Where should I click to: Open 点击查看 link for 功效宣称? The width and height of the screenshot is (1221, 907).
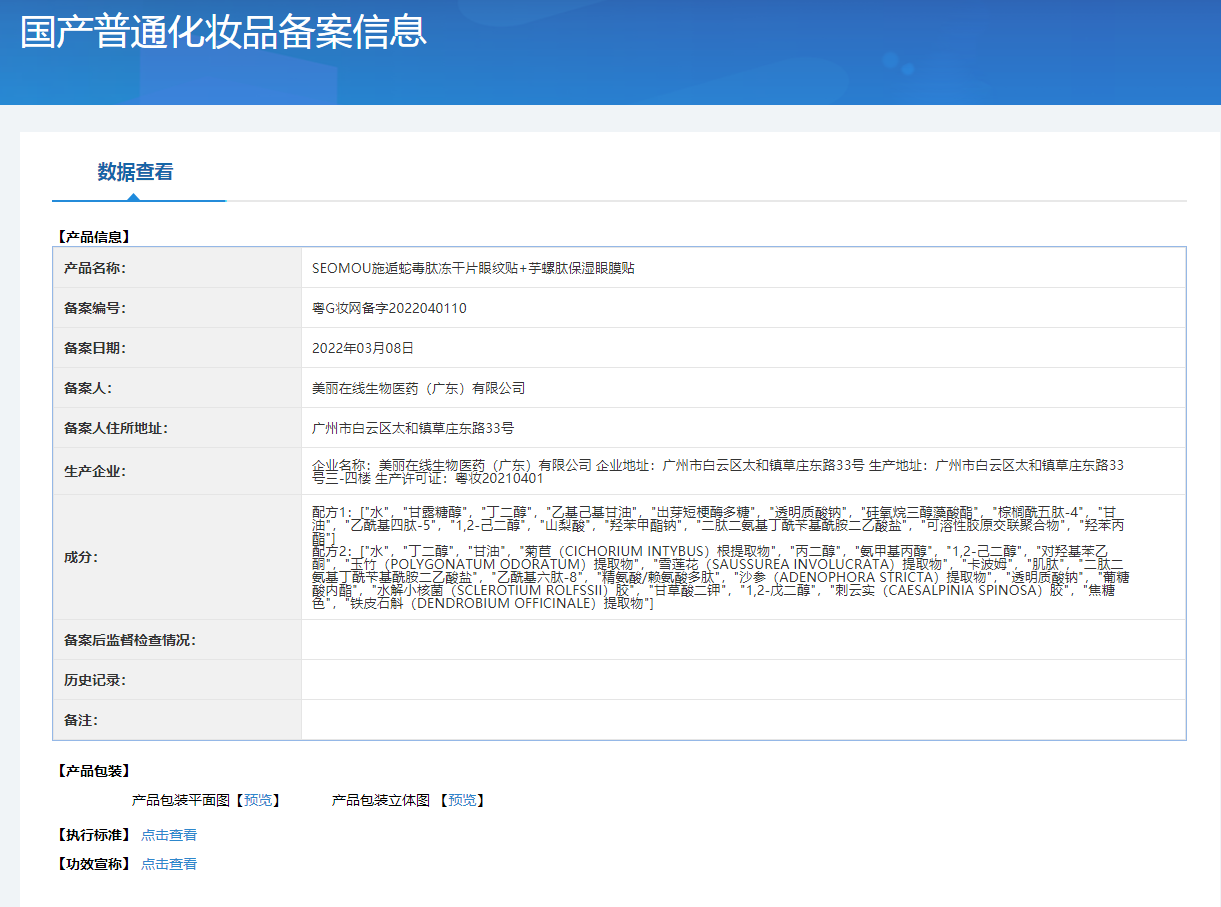pos(169,864)
